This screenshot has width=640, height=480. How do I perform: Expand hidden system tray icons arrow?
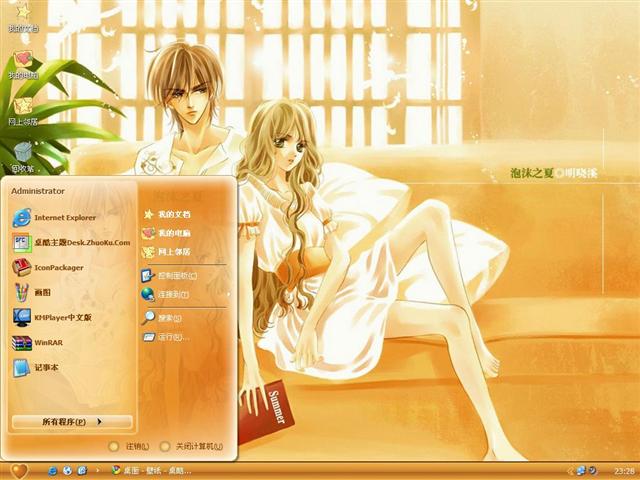(x=570, y=471)
